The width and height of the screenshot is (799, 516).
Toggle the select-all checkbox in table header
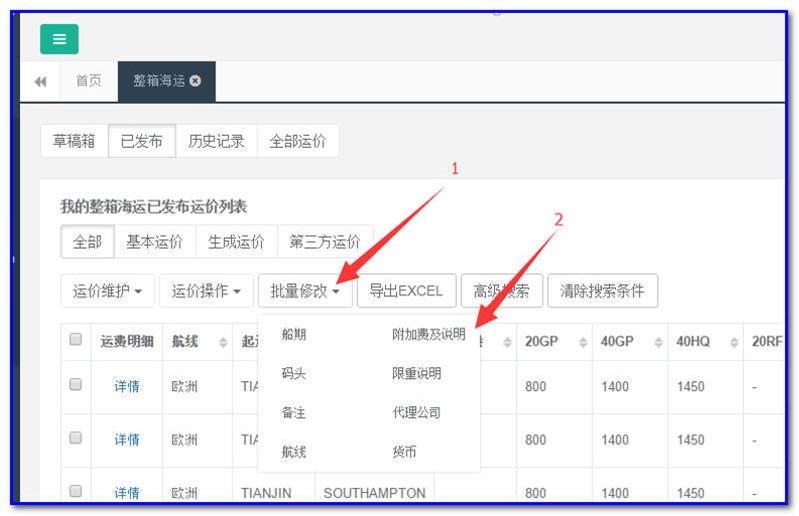tap(75, 339)
